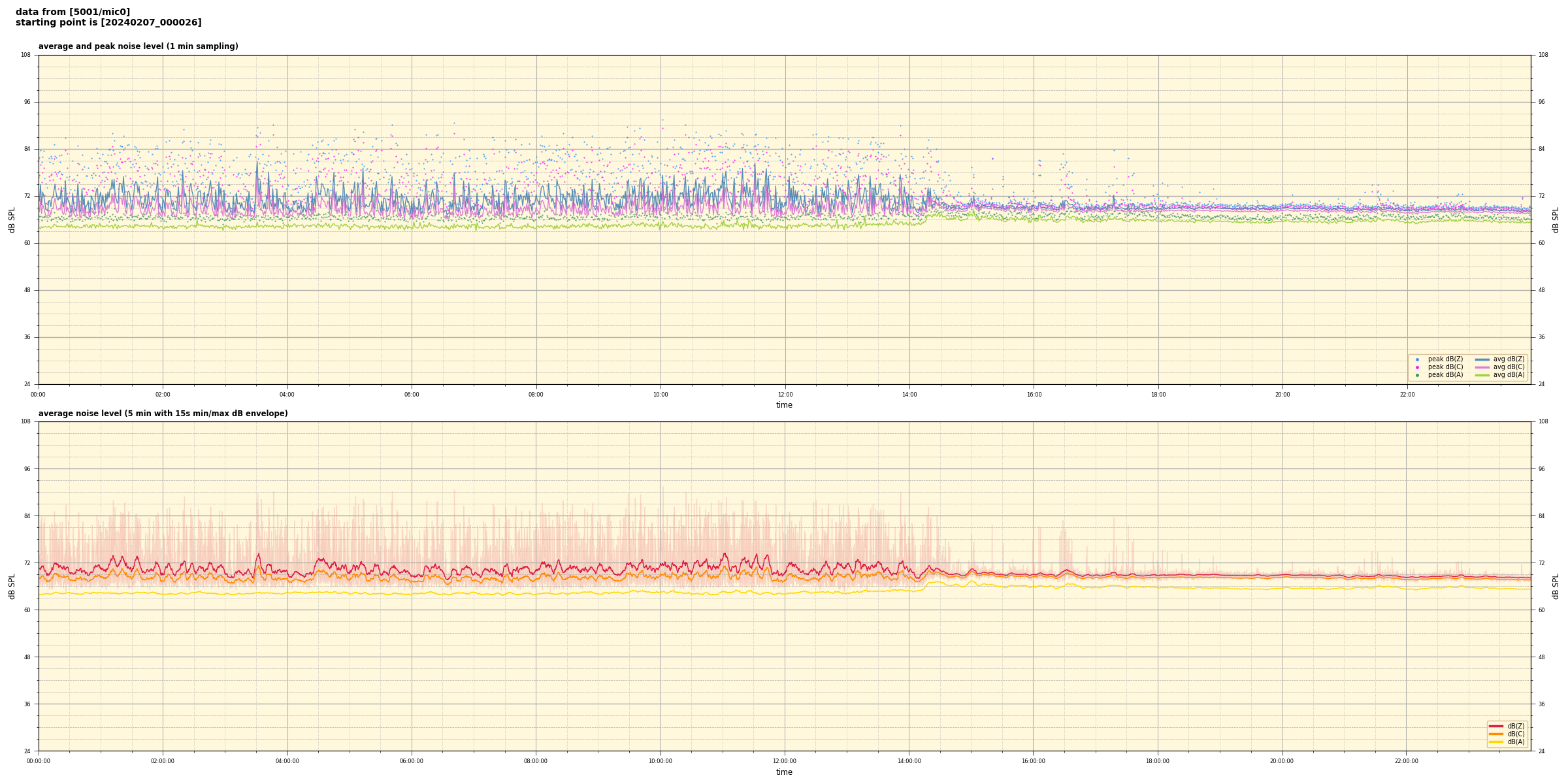
Task: Click the peak dB(Z) legend marker
Action: [x=1417, y=359]
